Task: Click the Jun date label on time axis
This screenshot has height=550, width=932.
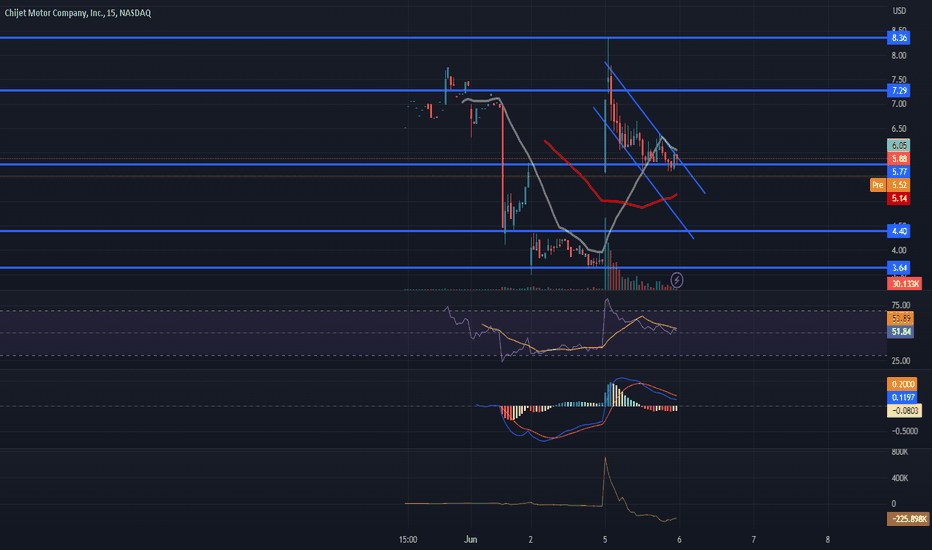Action: click(x=471, y=540)
